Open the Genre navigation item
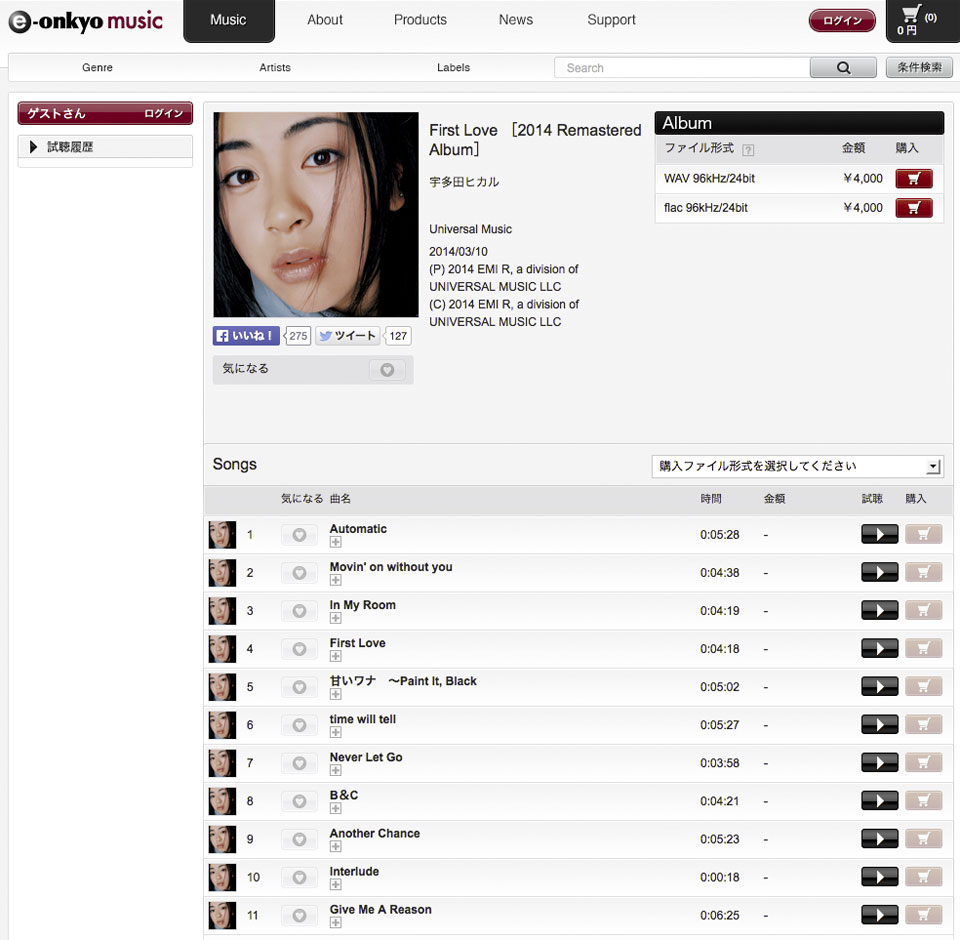This screenshot has height=940, width=960. tap(97, 67)
